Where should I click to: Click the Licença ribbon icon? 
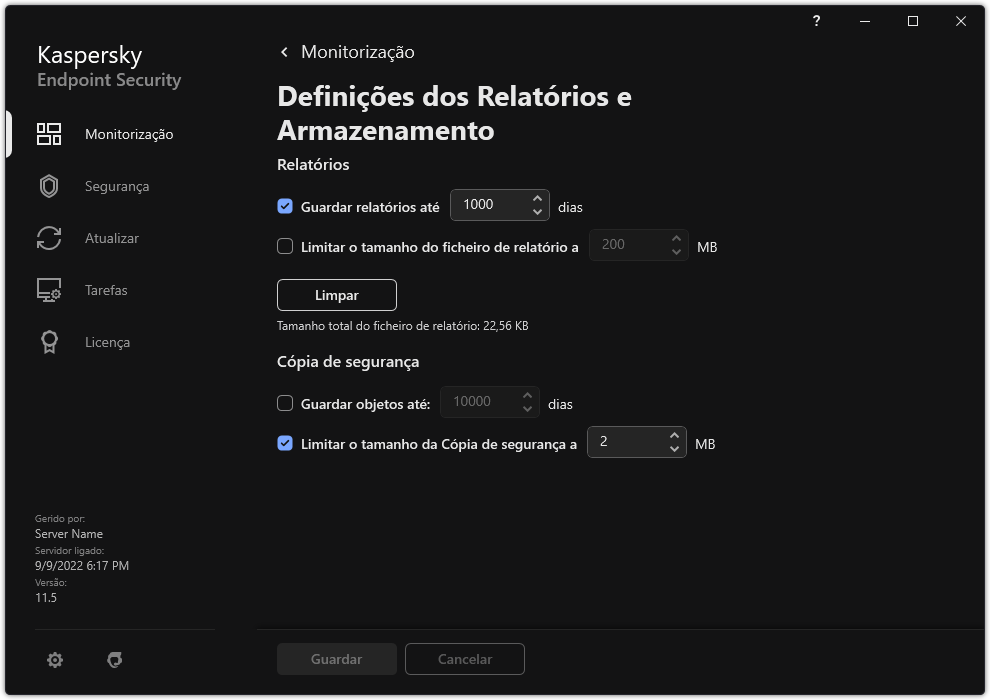coord(48,342)
